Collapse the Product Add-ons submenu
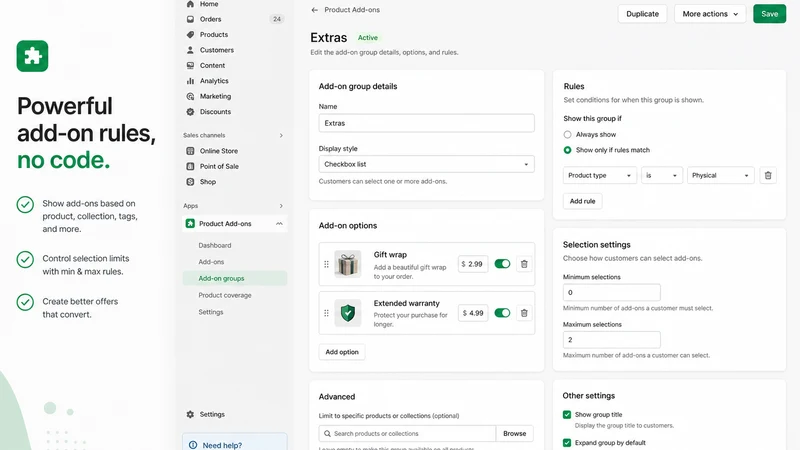The image size is (800, 450). [279, 224]
